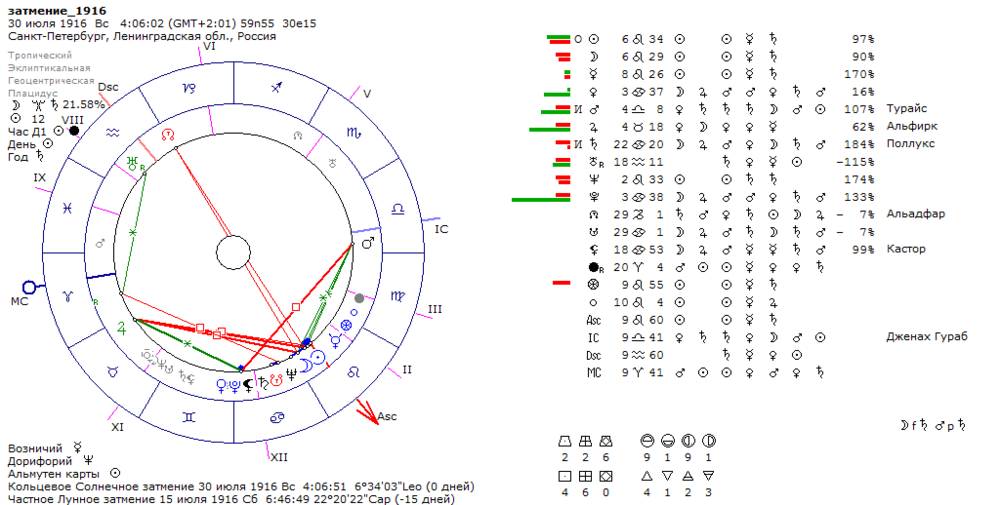Select the square icon with diamond inside
The height and width of the screenshot is (505, 1000).
605,476
